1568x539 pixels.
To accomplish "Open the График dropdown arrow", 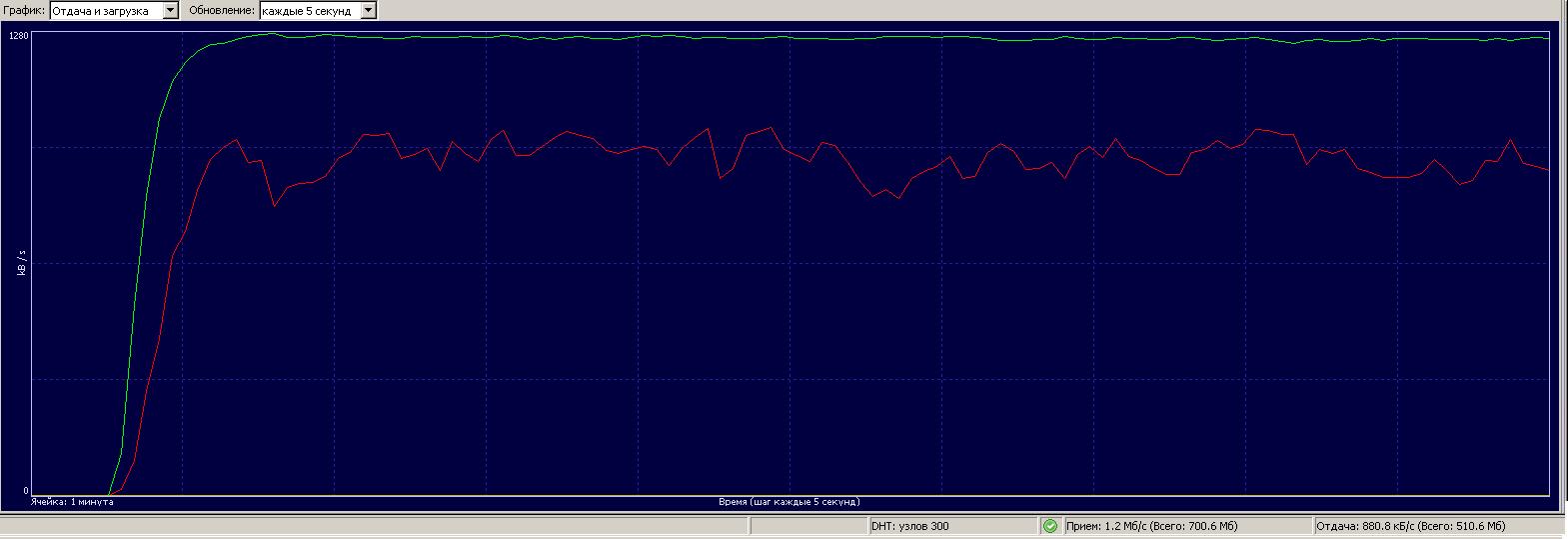I will (x=170, y=10).
